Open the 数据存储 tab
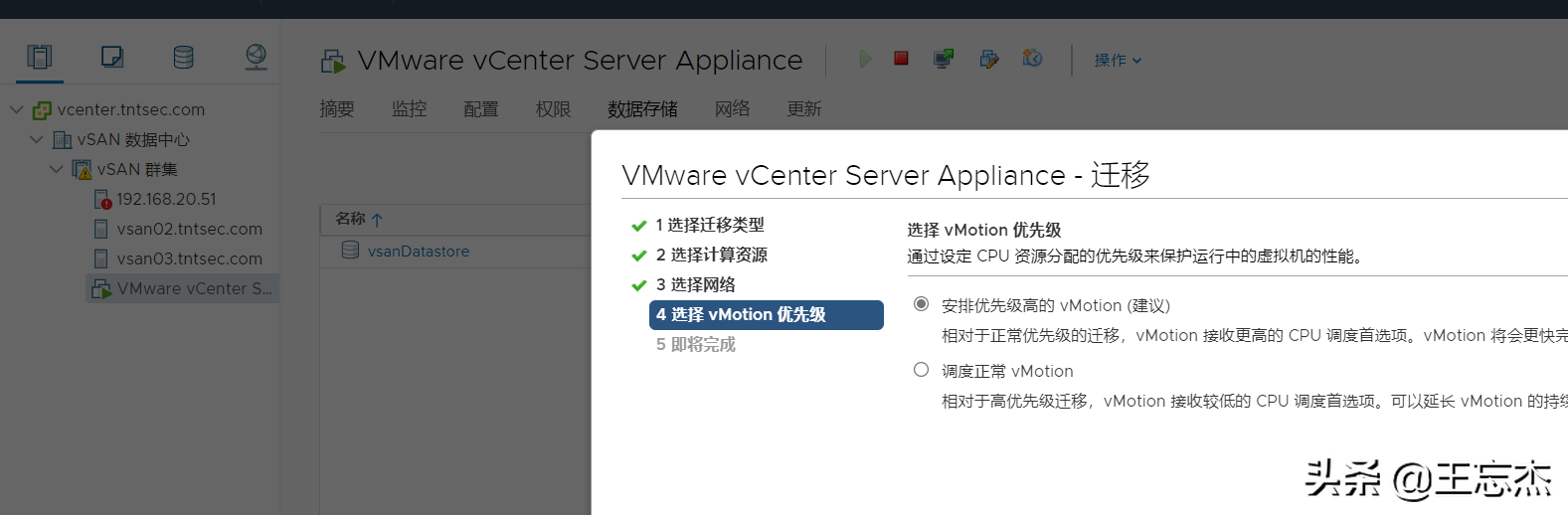This screenshot has width=1568, height=515. [643, 108]
